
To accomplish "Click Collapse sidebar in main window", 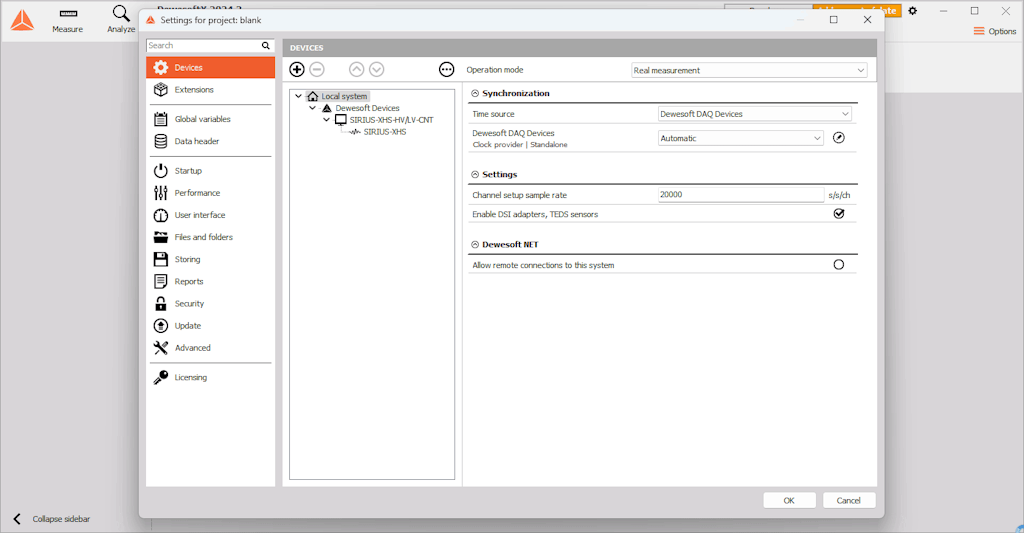I will click(52, 519).
